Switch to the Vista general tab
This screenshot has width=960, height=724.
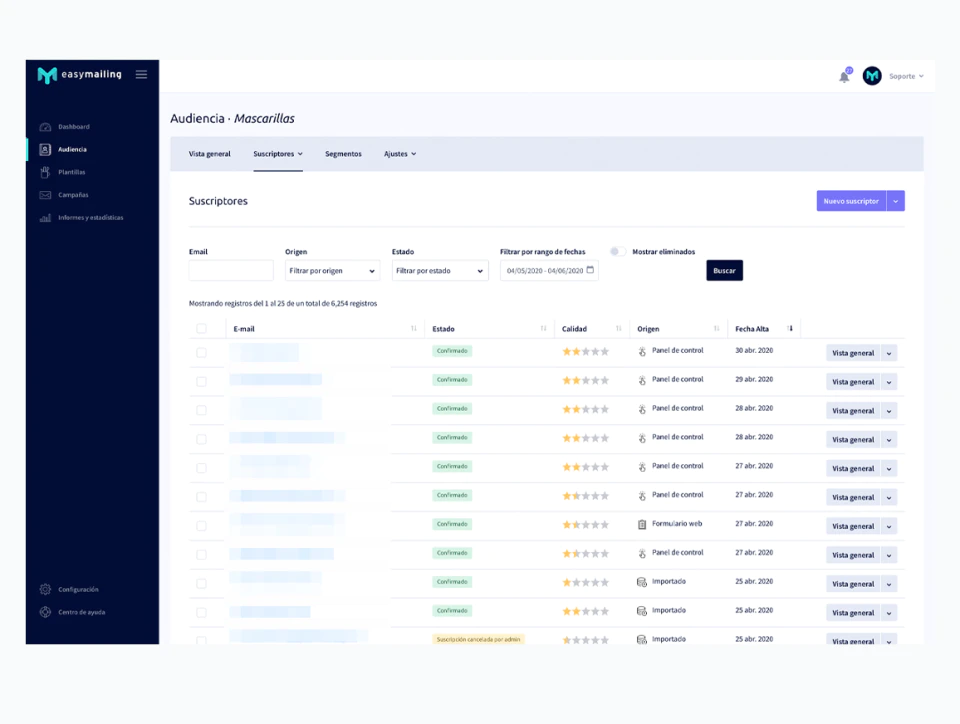(x=209, y=154)
